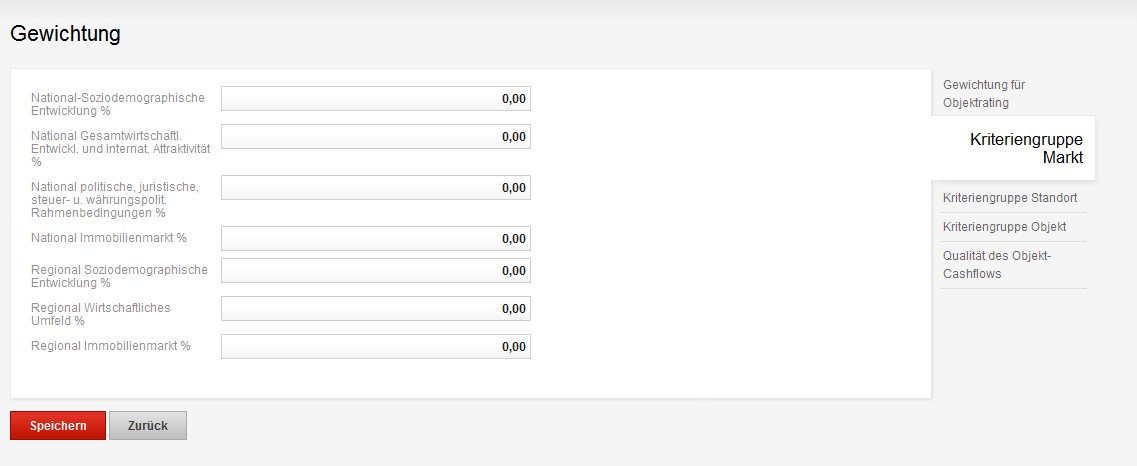Viewport: 1137px width, 466px height.
Task: Click the Regional Wirtschaftliches Umfeld % field
Action: (x=375, y=309)
